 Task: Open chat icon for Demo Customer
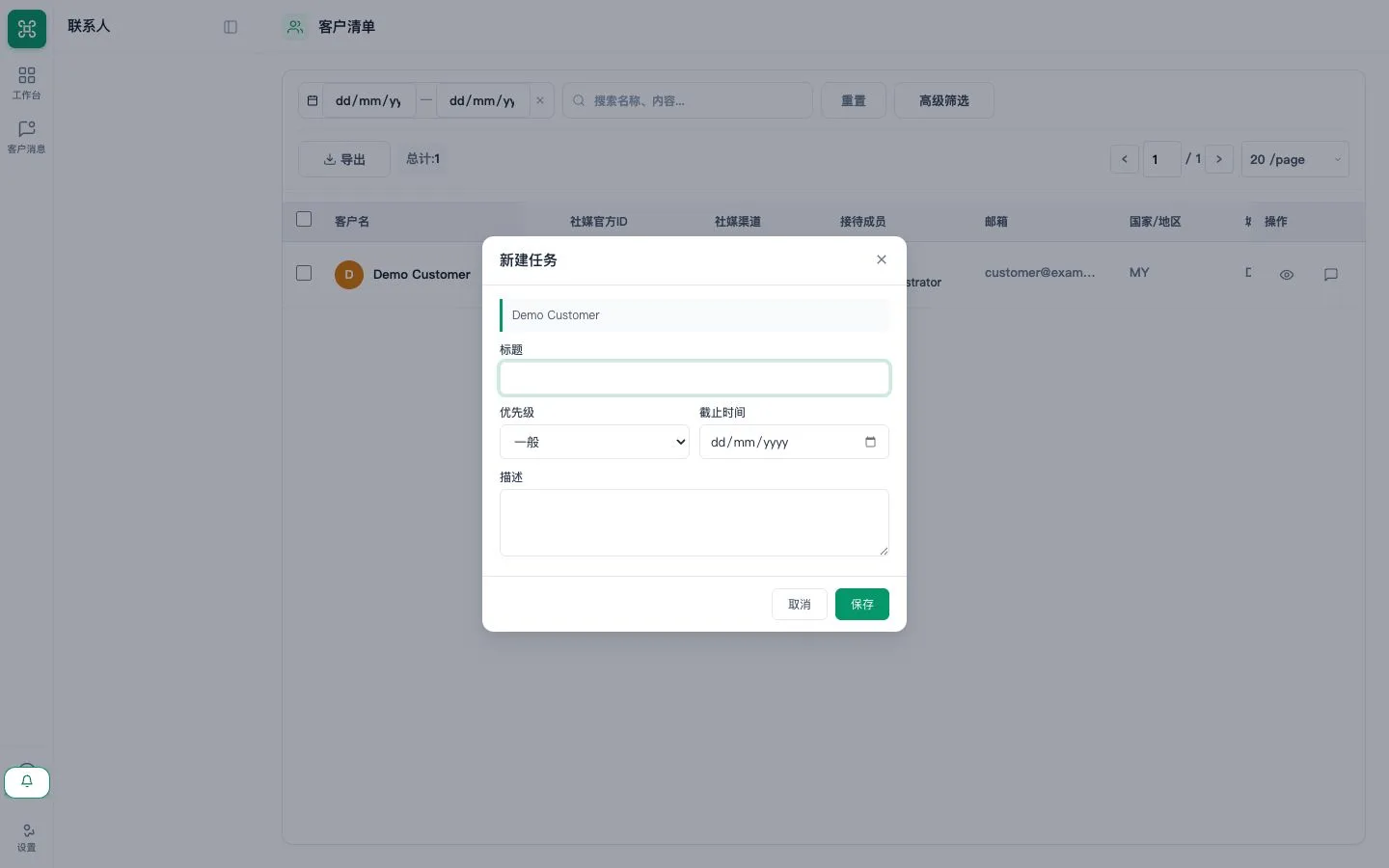click(x=1331, y=275)
